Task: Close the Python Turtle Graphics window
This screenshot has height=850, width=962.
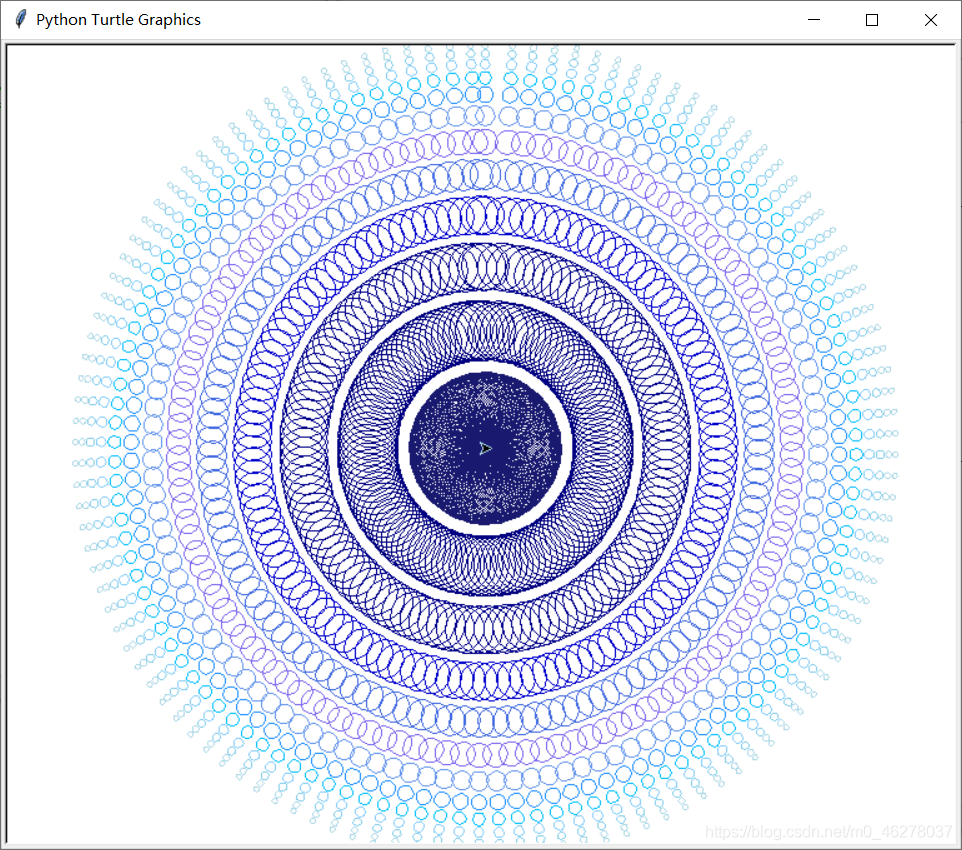Action: 930,20
